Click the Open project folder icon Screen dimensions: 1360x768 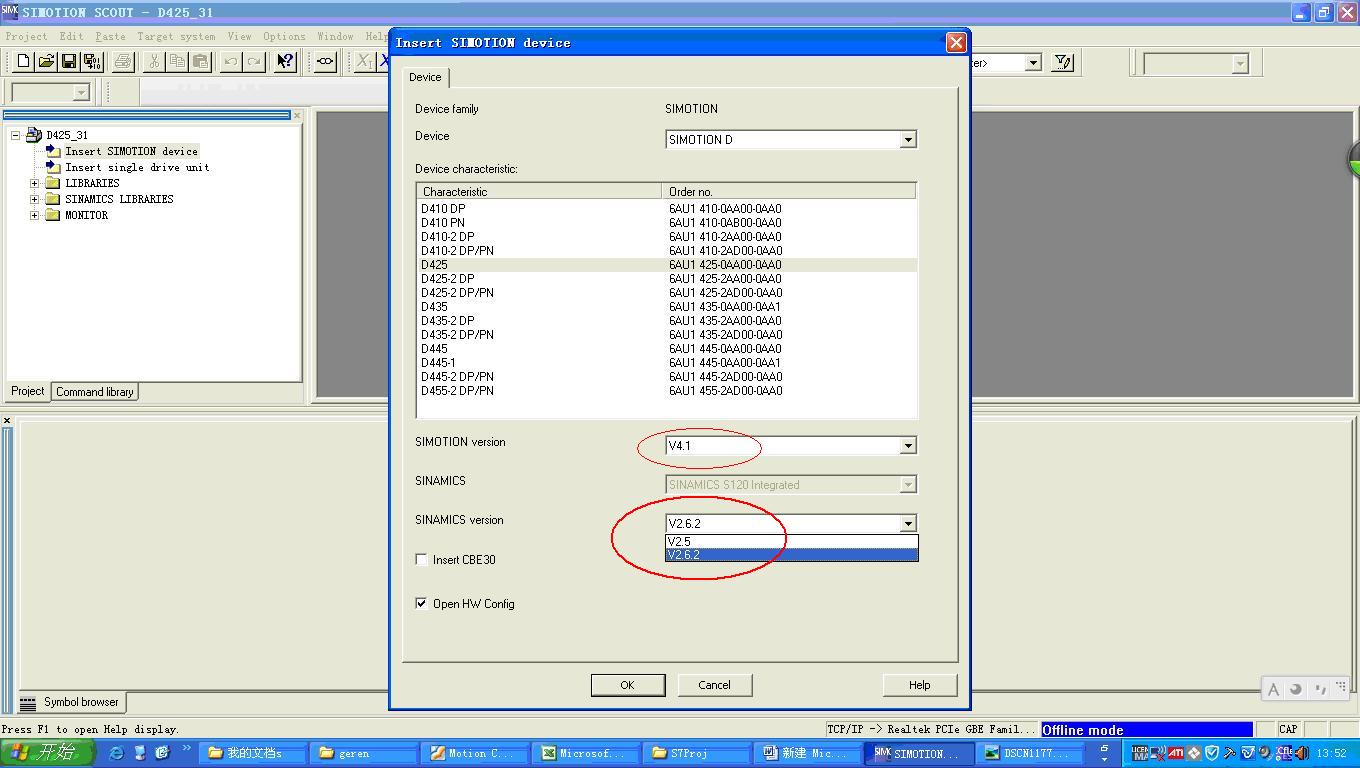pyautogui.click(x=46, y=62)
